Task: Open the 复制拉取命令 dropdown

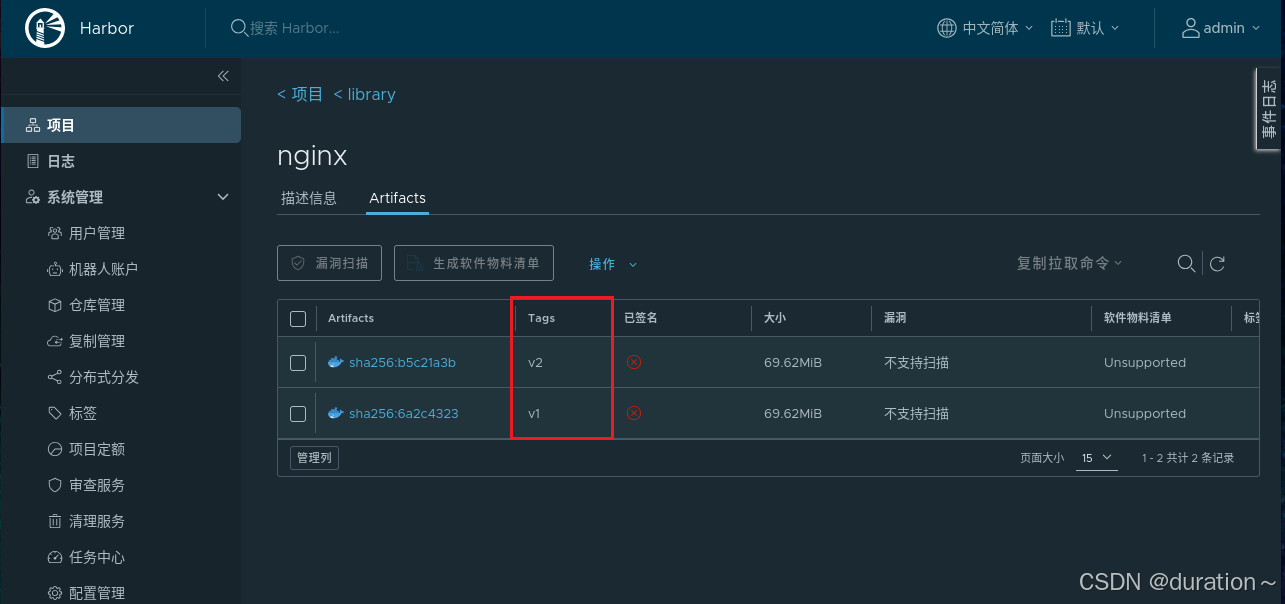Action: coord(1069,263)
